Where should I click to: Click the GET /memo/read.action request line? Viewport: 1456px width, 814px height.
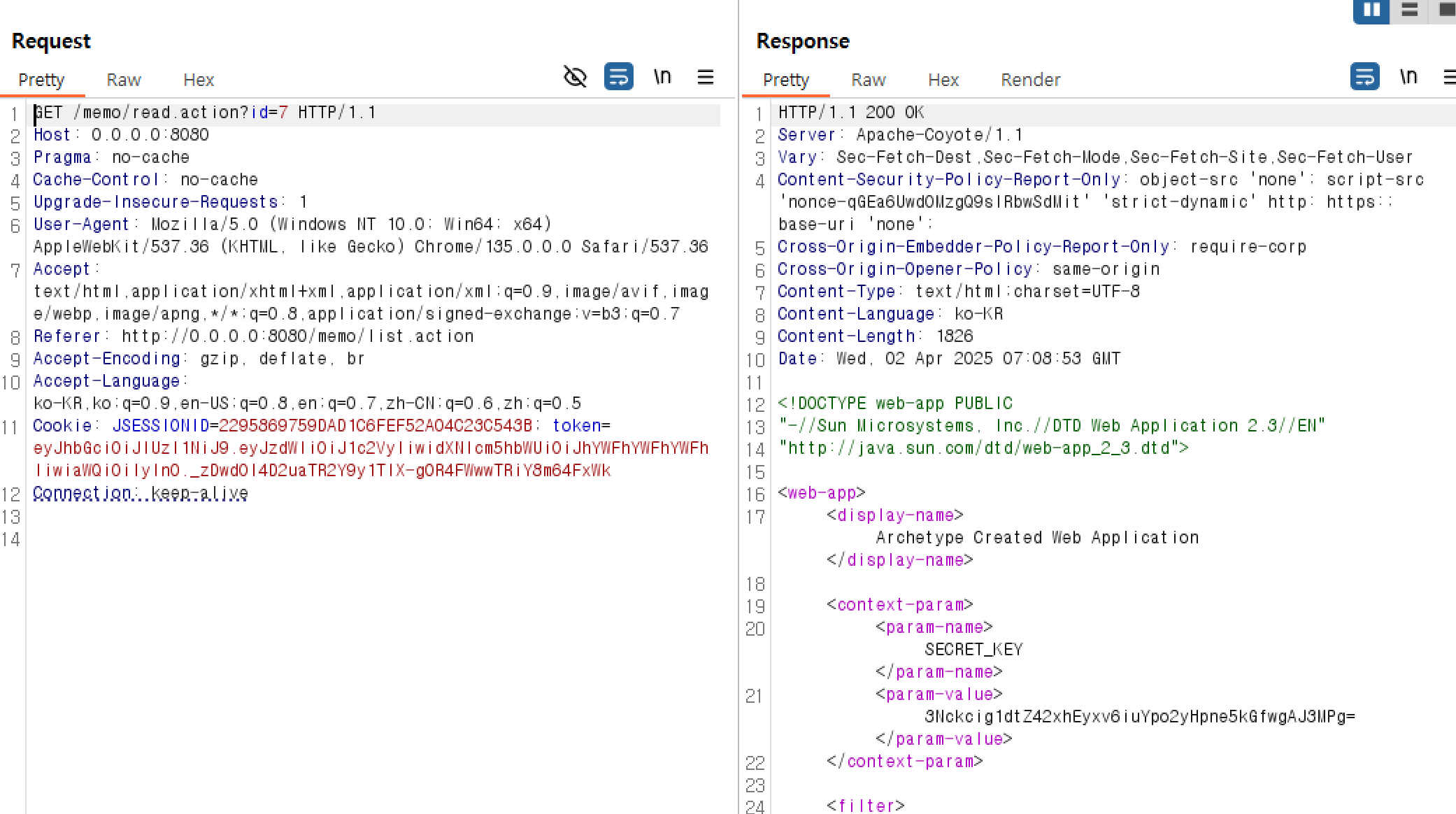(x=204, y=113)
